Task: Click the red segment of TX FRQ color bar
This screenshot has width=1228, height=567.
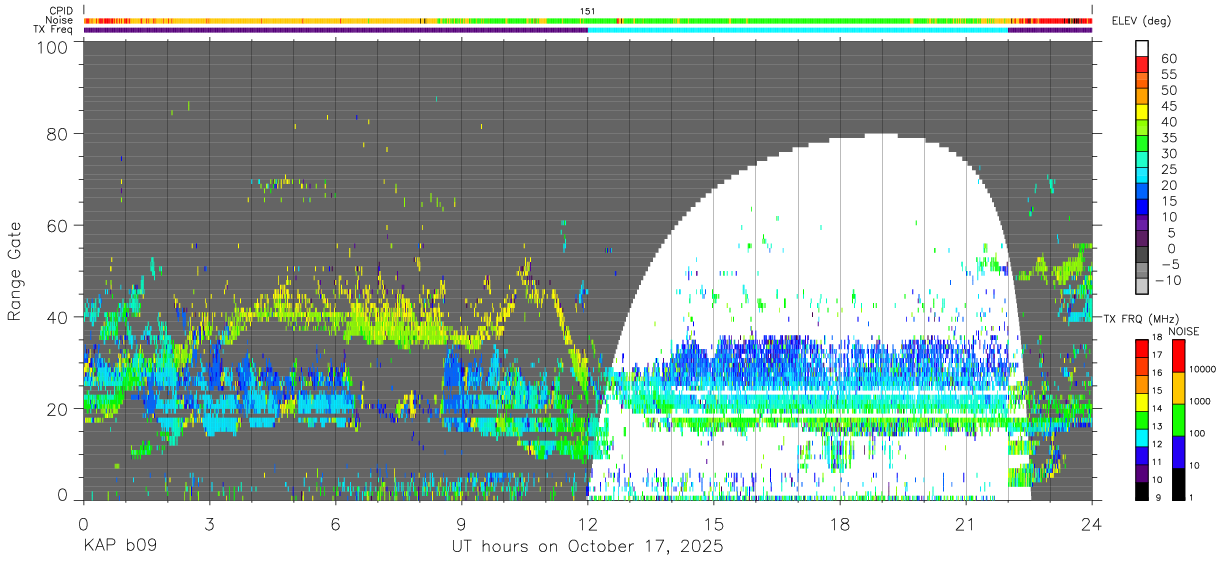Action: point(1142,347)
